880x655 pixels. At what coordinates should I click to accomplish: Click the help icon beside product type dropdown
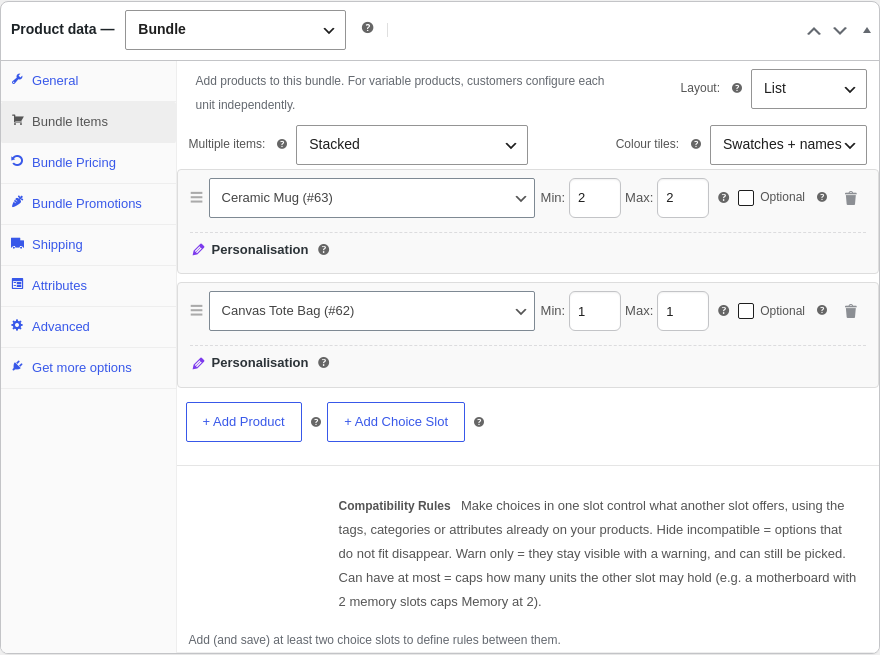[x=368, y=28]
